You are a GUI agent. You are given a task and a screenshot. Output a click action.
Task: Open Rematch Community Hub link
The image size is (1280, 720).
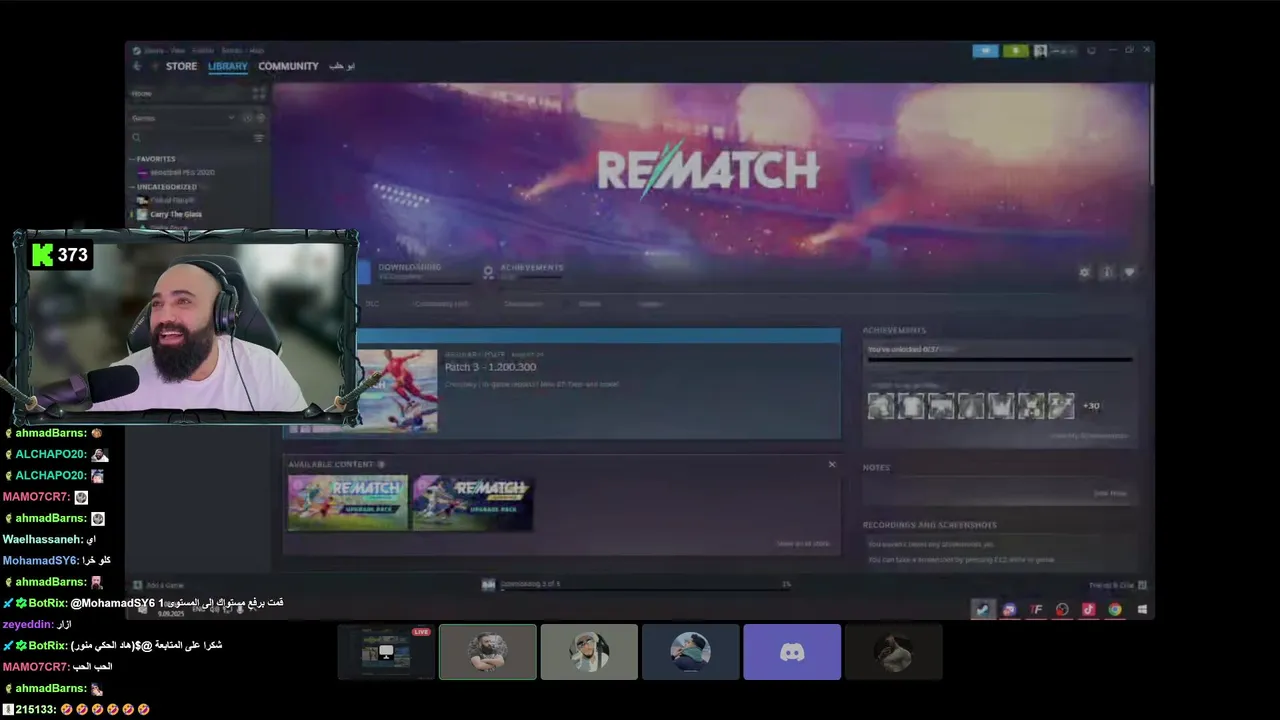(x=441, y=304)
